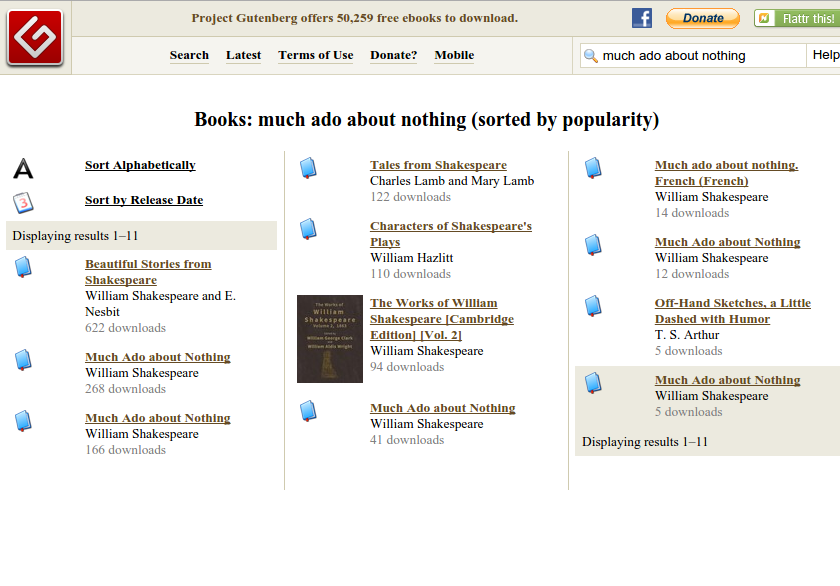Open Tales from Shakespeare link
Screen dimensions: 840x586
(438, 165)
